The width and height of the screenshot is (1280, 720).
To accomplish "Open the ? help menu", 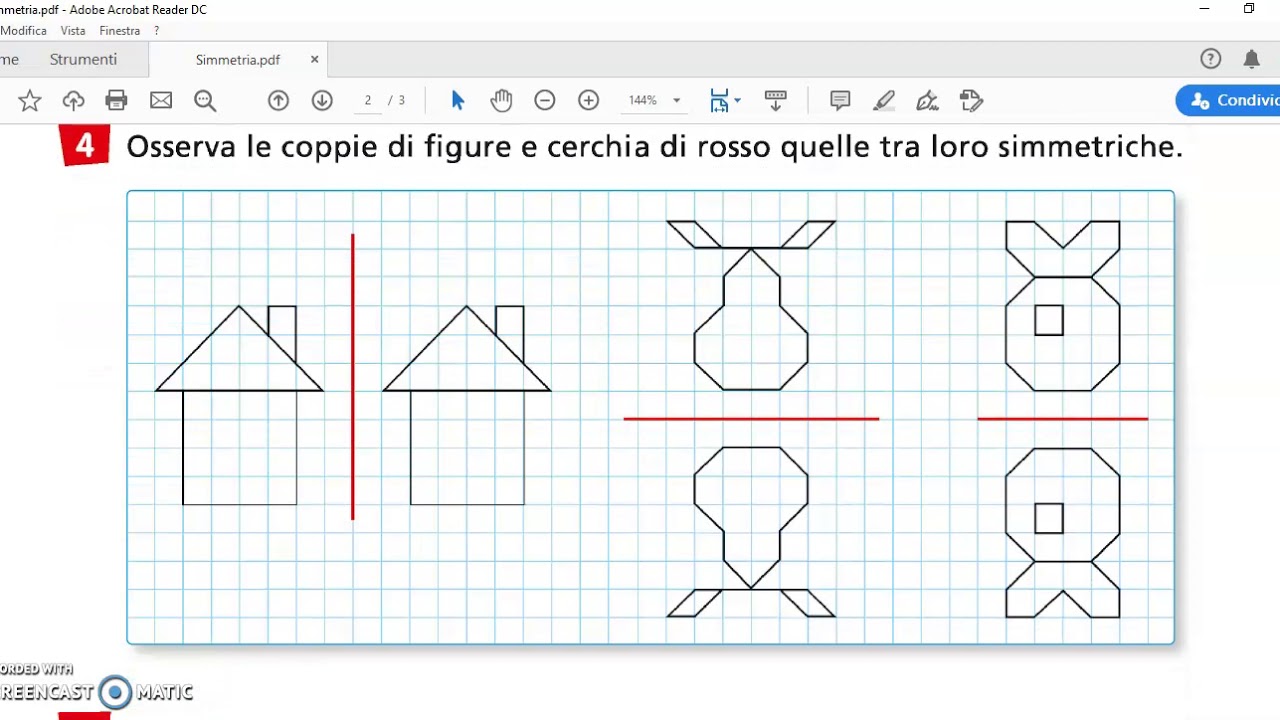I will click(157, 31).
